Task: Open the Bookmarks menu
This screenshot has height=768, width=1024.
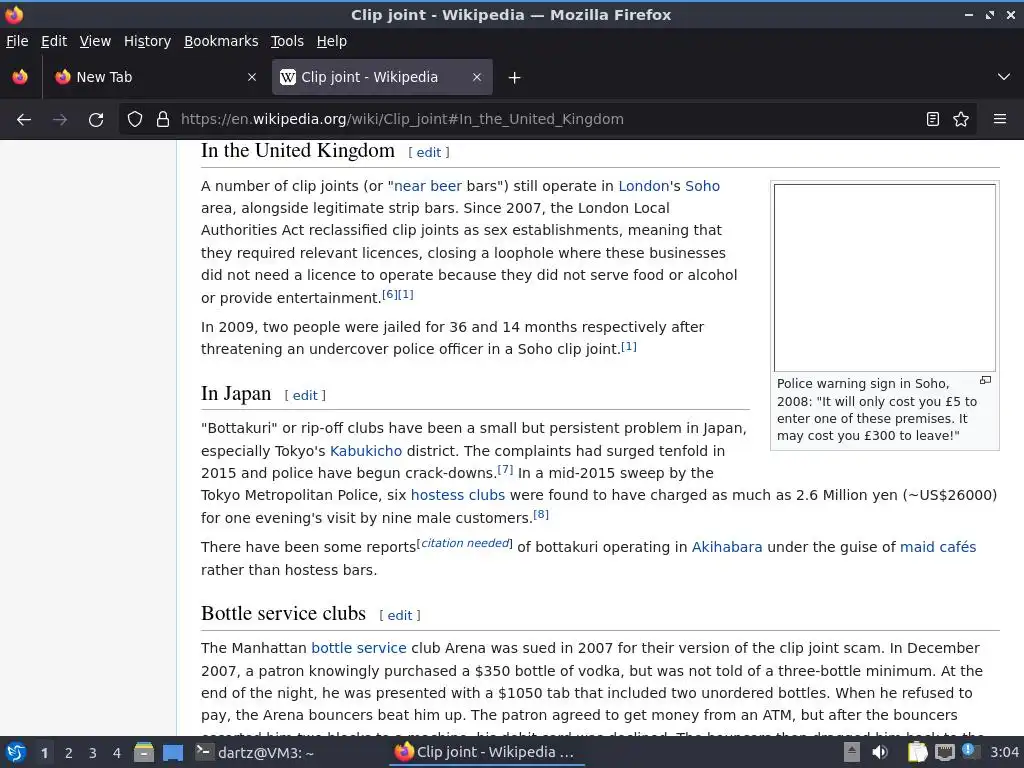Action: click(x=221, y=41)
